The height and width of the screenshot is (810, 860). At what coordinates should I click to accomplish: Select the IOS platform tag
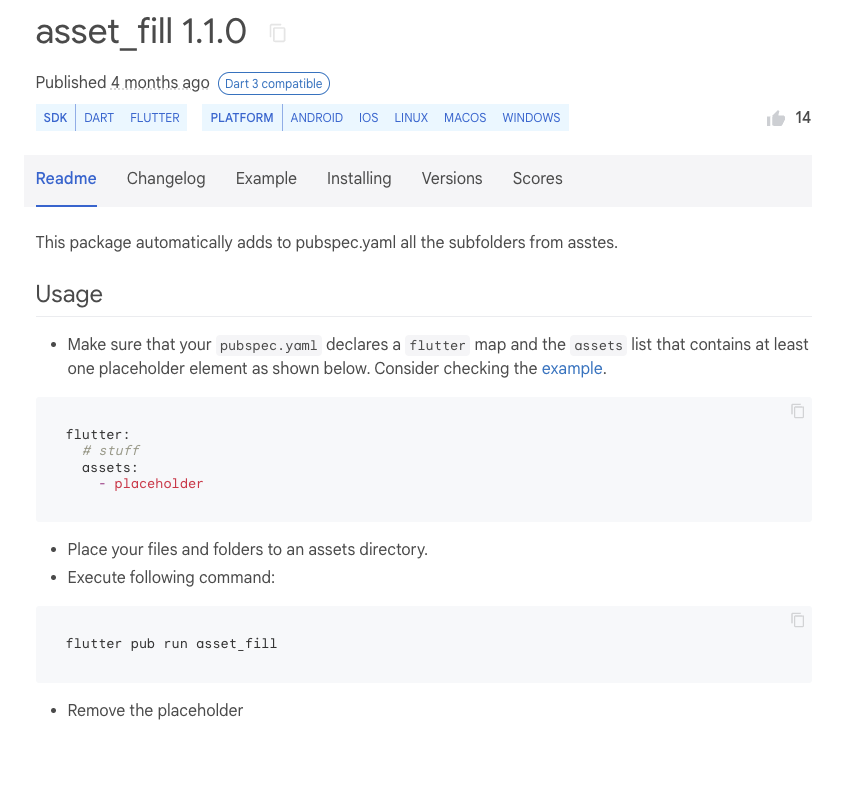tap(369, 118)
